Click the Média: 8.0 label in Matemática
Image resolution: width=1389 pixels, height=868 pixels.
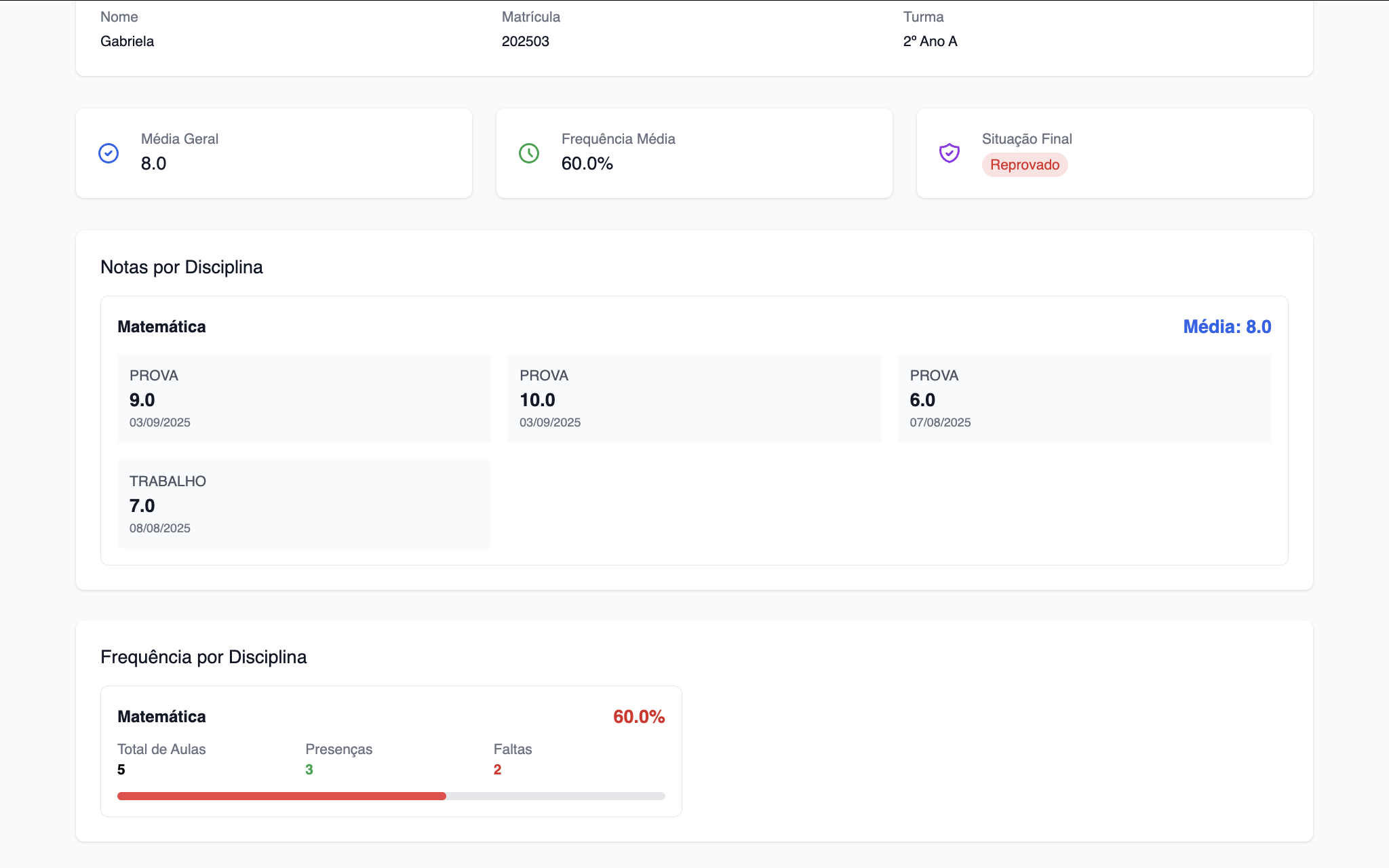1226,327
